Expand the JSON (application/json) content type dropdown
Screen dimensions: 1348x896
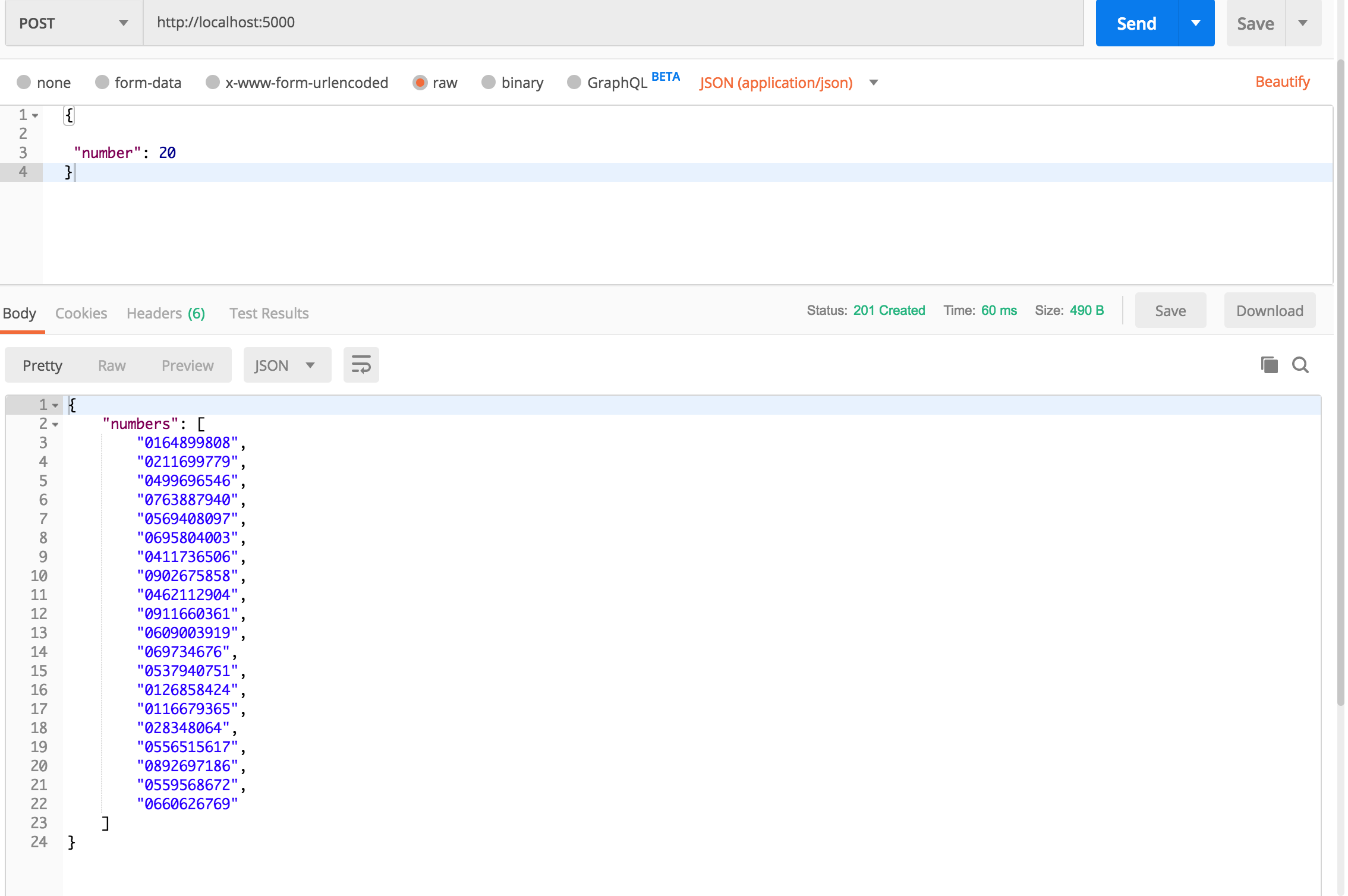[x=873, y=83]
